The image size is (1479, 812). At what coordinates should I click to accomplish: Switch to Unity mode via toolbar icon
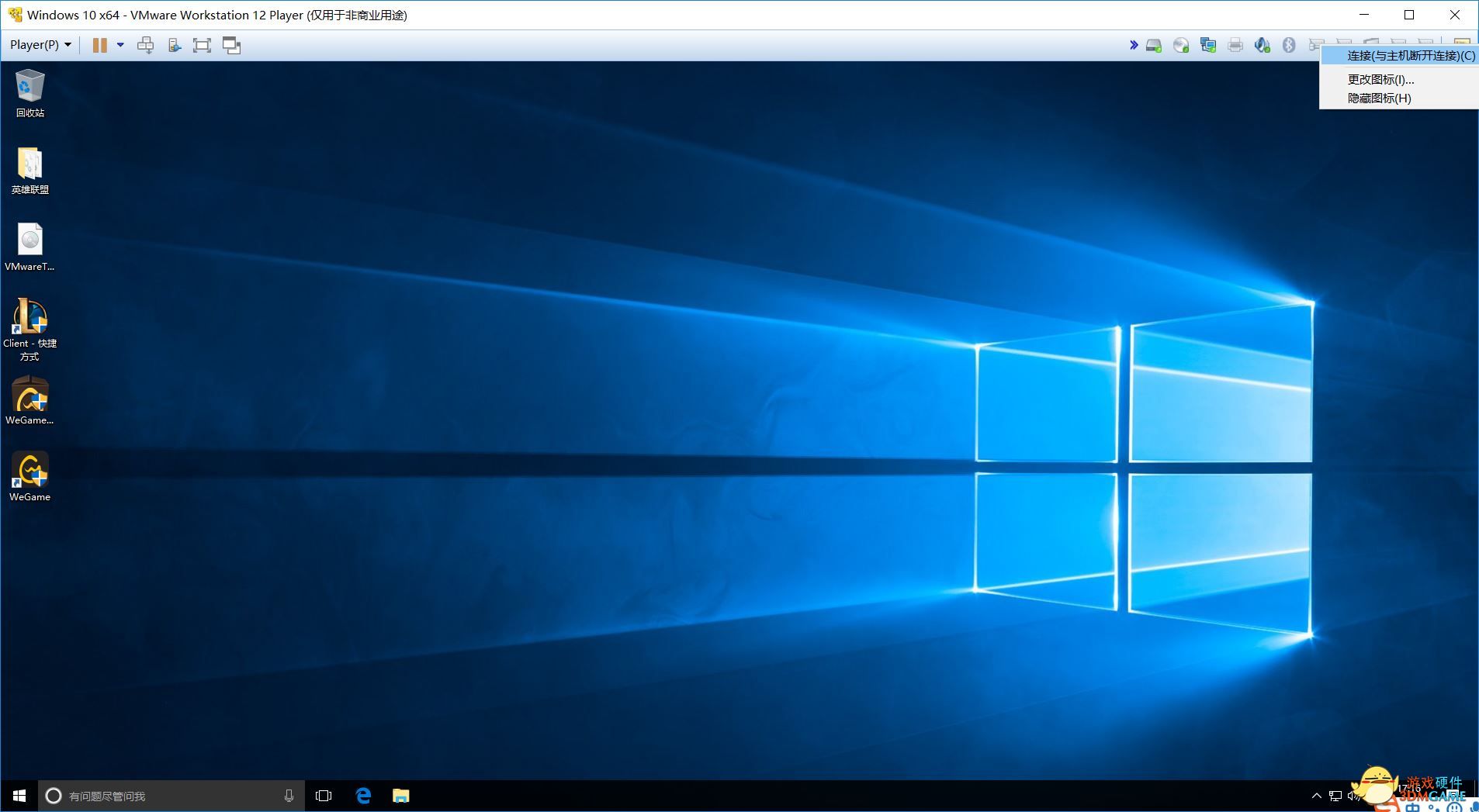coord(231,45)
